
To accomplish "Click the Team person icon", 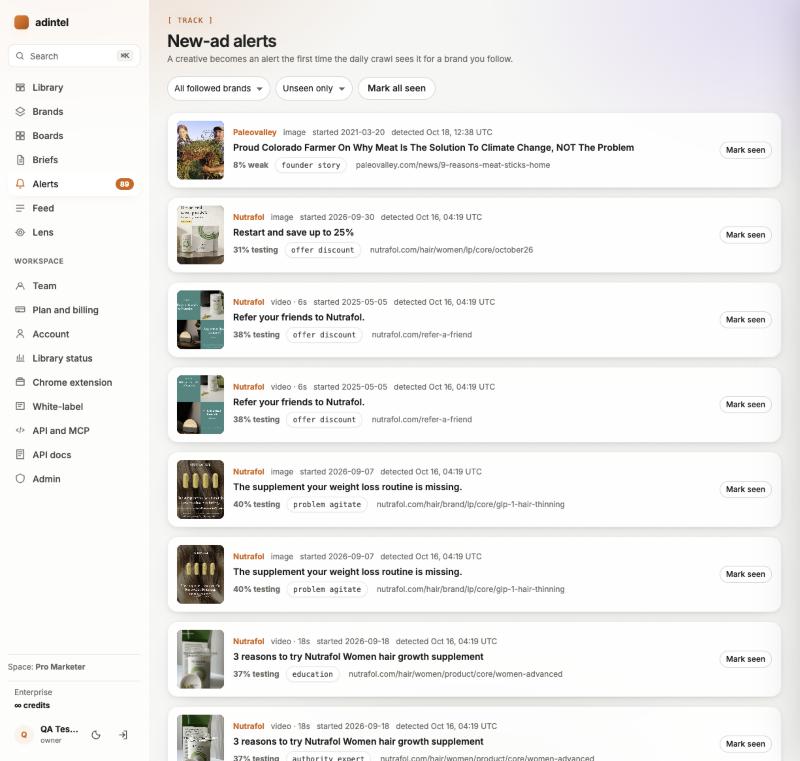I will click(20, 286).
